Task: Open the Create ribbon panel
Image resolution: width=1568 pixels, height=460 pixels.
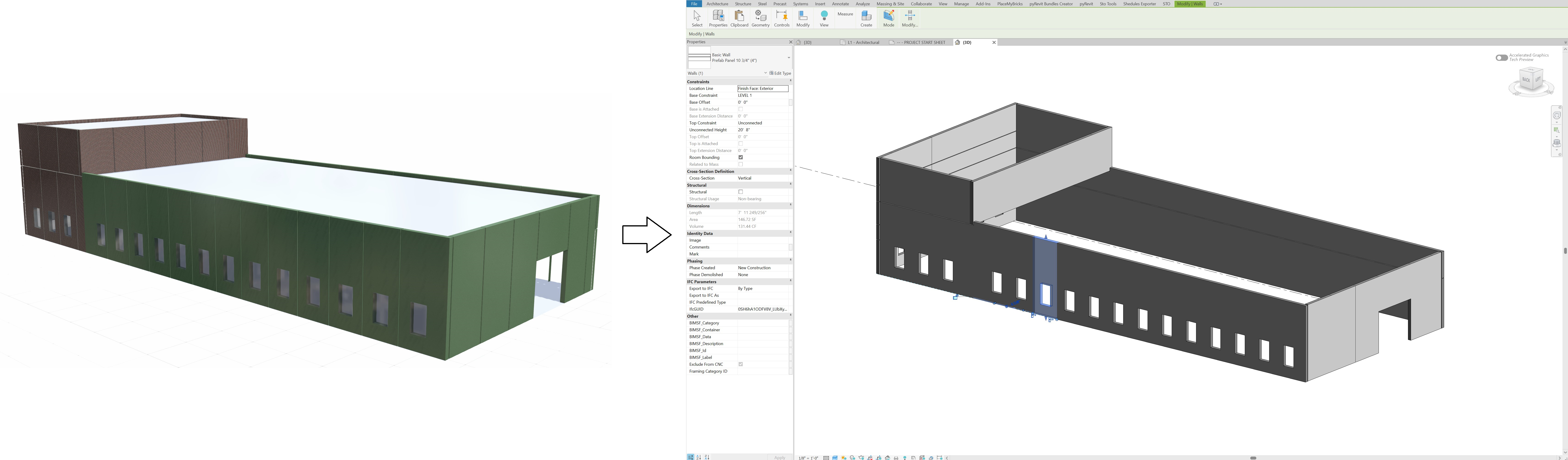Action: [x=866, y=18]
